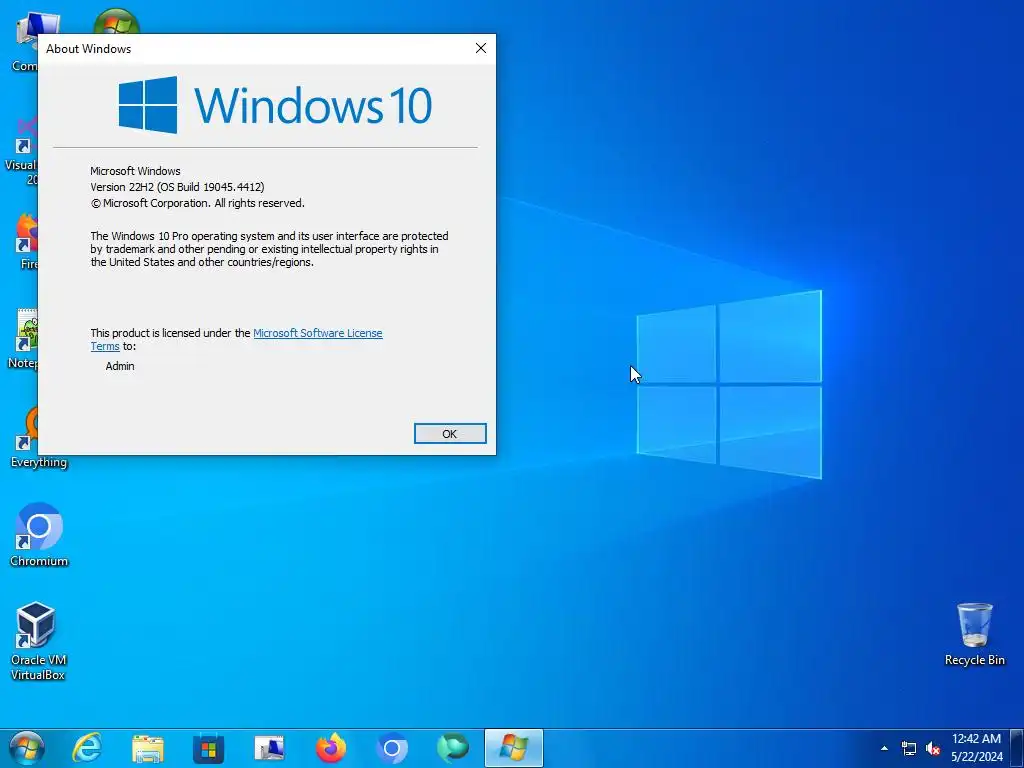
Task: Select the Firefox desktop shortcut
Action: (x=25, y=241)
